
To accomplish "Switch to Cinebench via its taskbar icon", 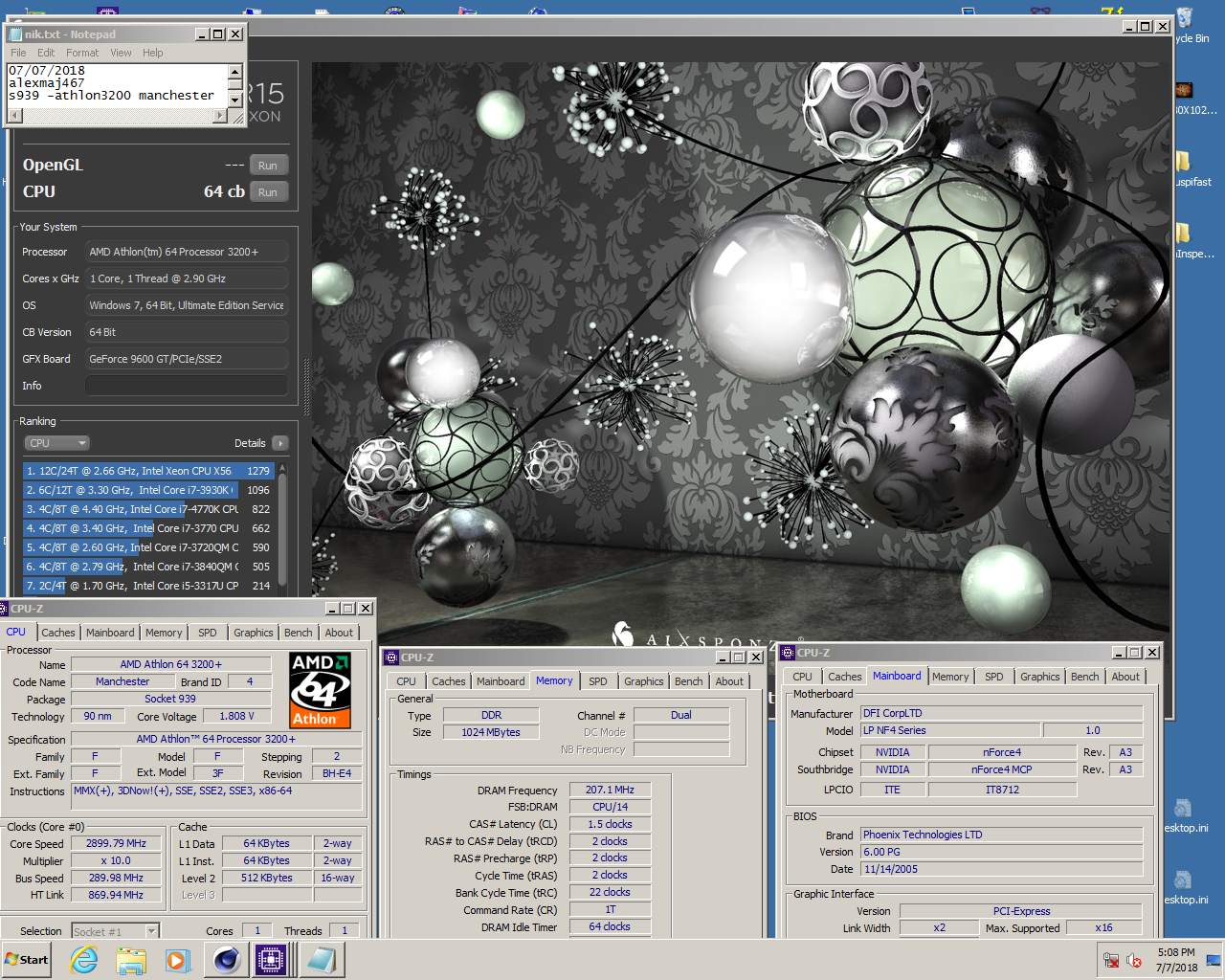I will 226,960.
